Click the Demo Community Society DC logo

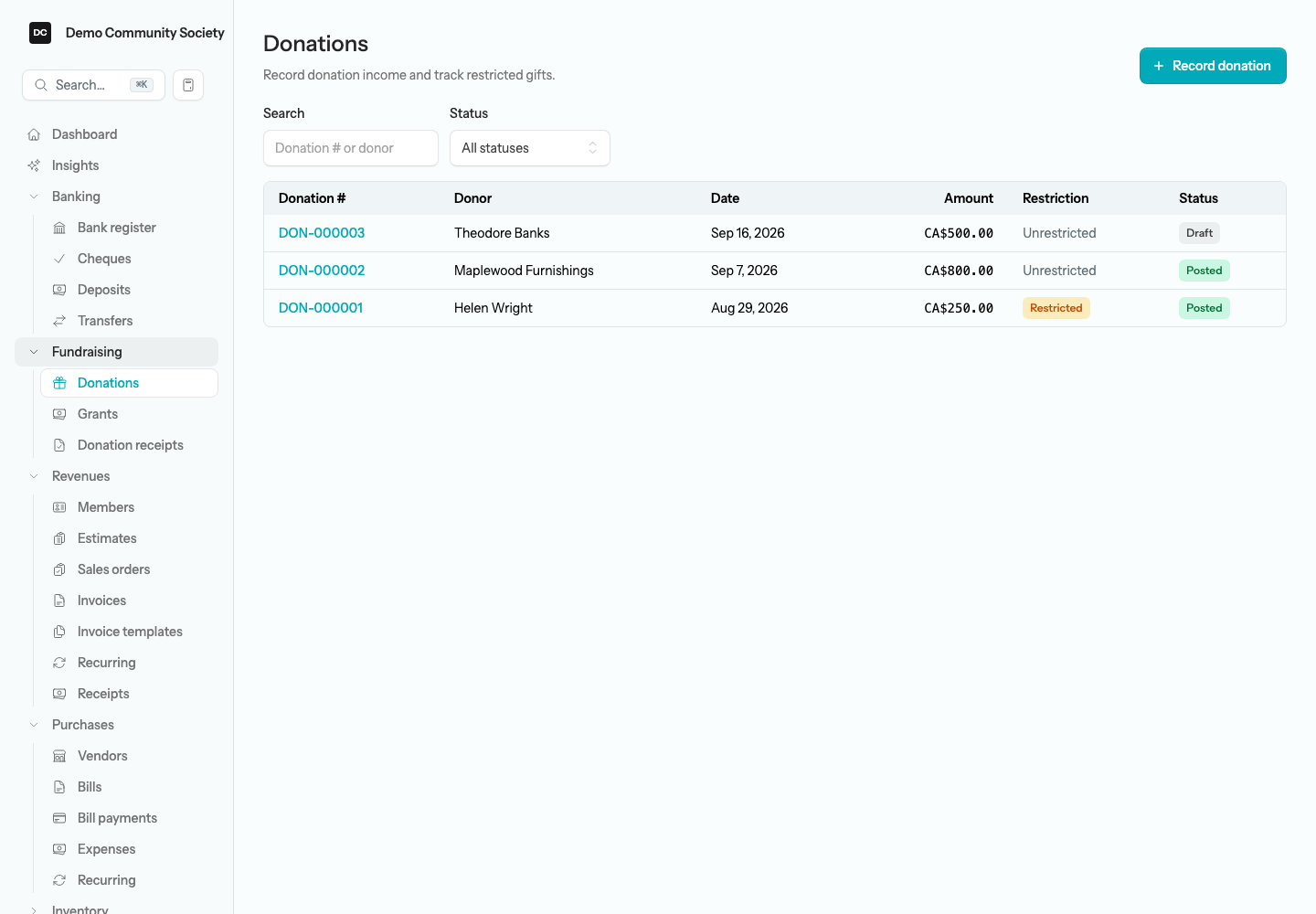coord(40,33)
